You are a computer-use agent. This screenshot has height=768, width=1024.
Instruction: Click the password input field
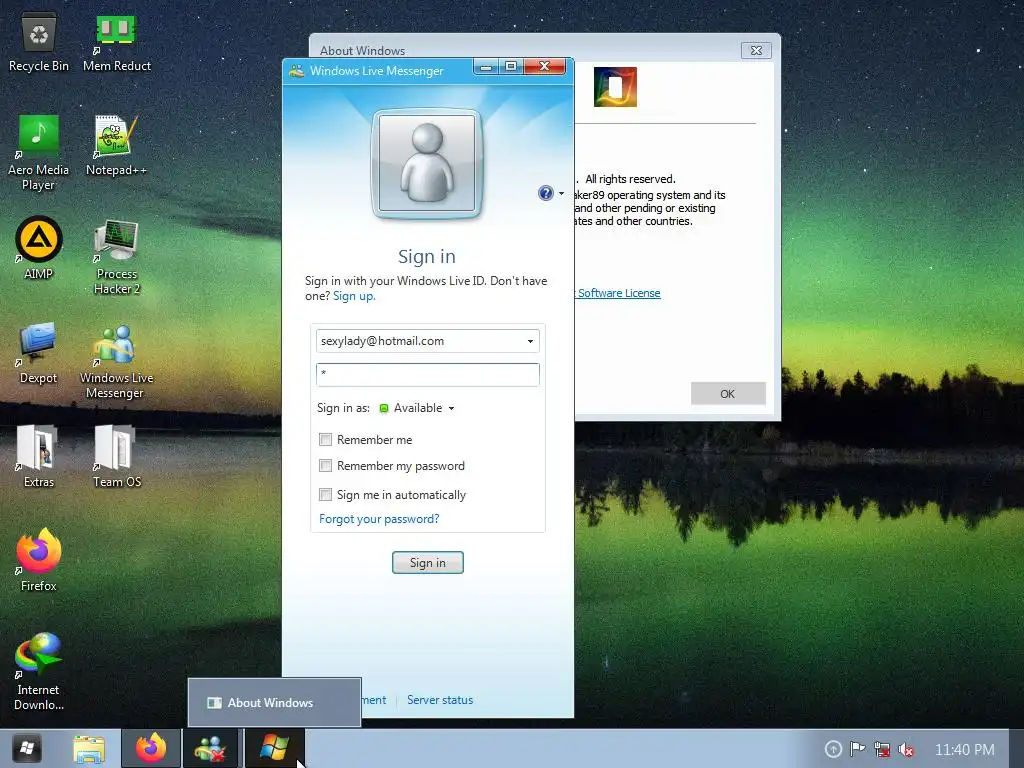(x=428, y=374)
